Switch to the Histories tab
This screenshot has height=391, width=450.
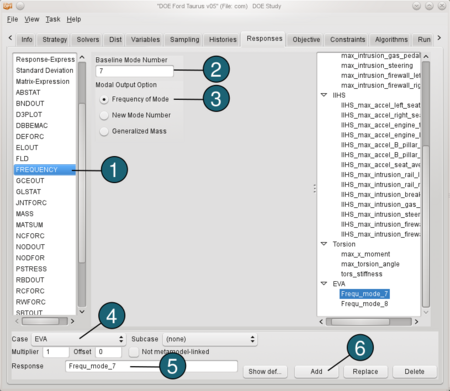pos(223,40)
